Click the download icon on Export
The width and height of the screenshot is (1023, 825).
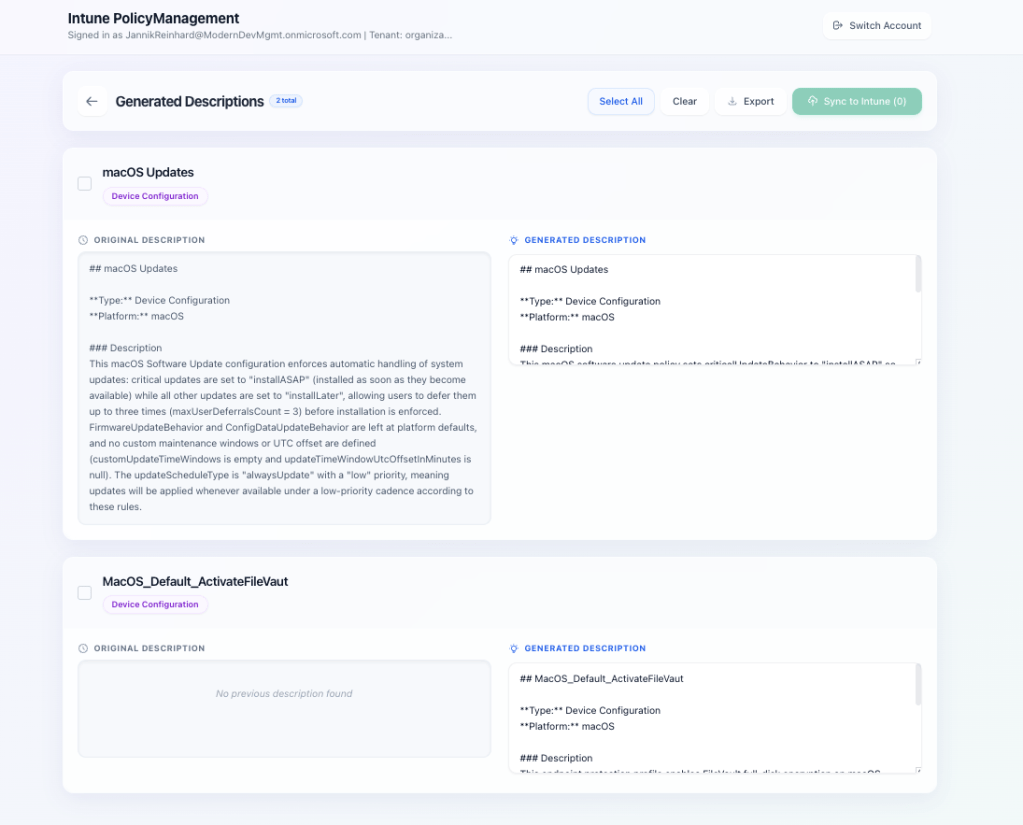pos(732,102)
